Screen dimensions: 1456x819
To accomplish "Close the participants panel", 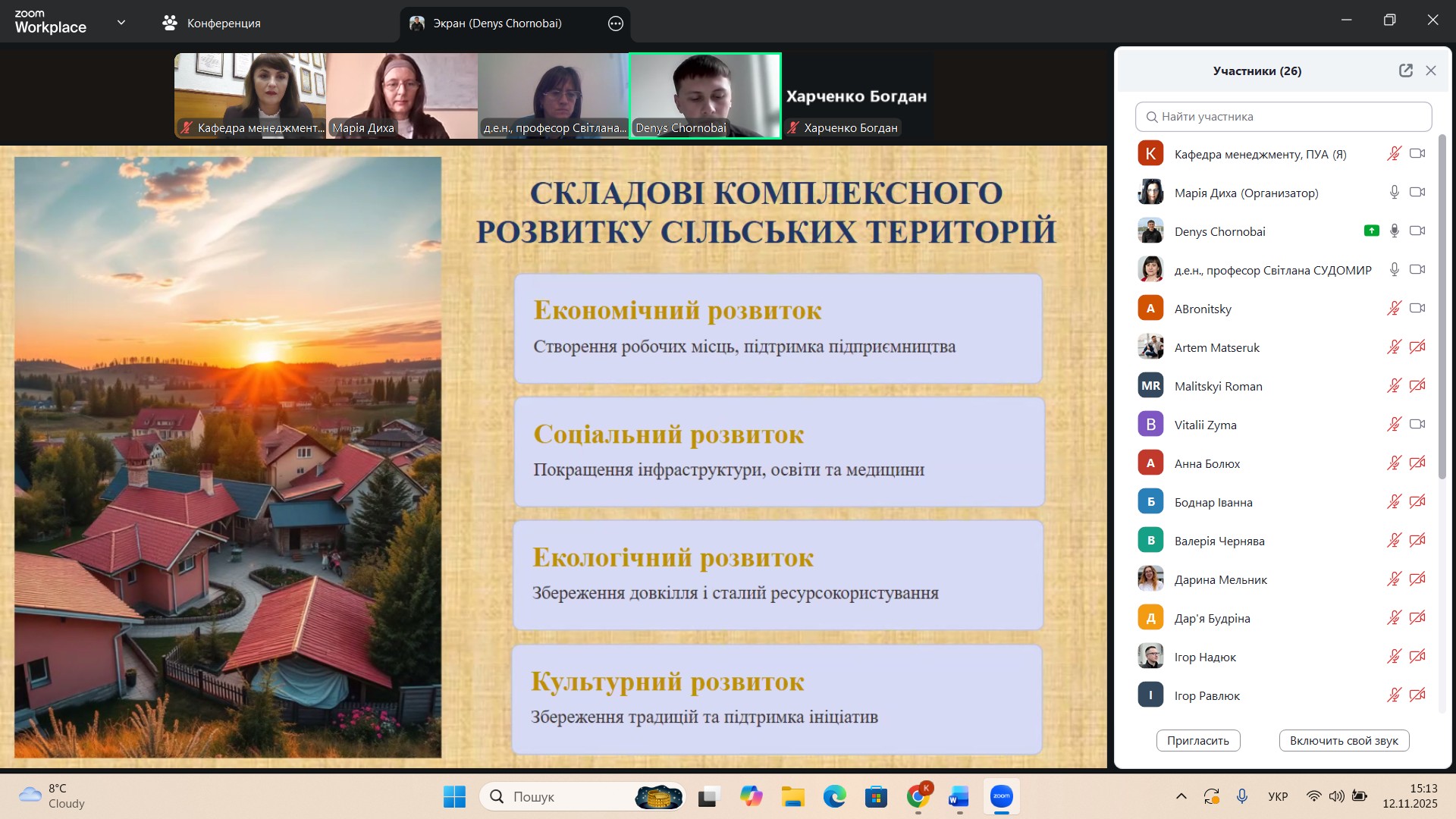I will 1431,71.
